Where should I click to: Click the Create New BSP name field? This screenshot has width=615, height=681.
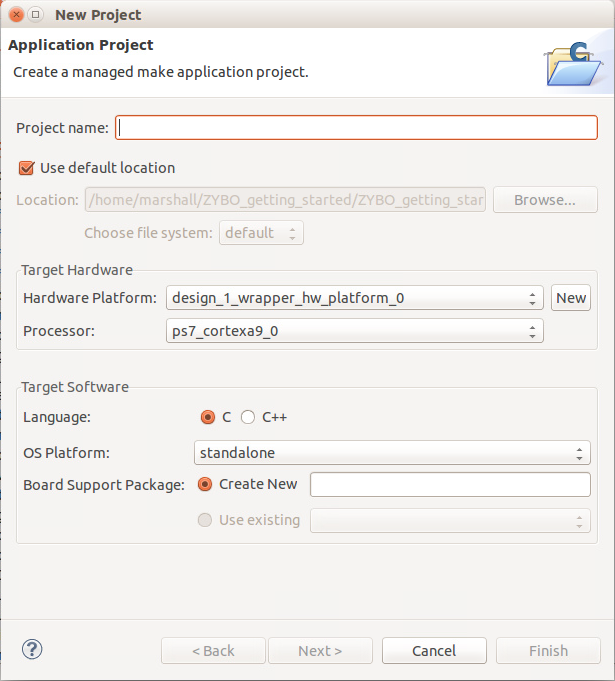click(450, 484)
